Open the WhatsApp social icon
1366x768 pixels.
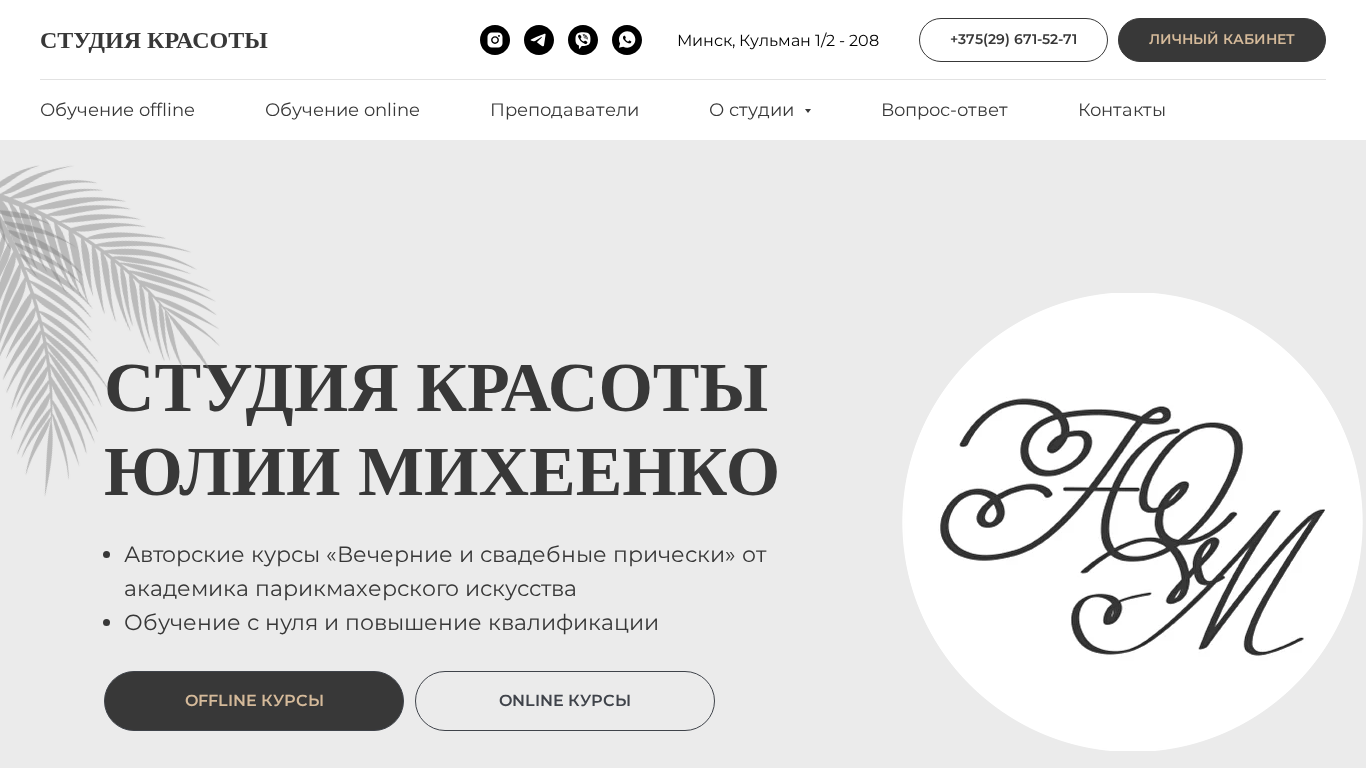coord(627,40)
